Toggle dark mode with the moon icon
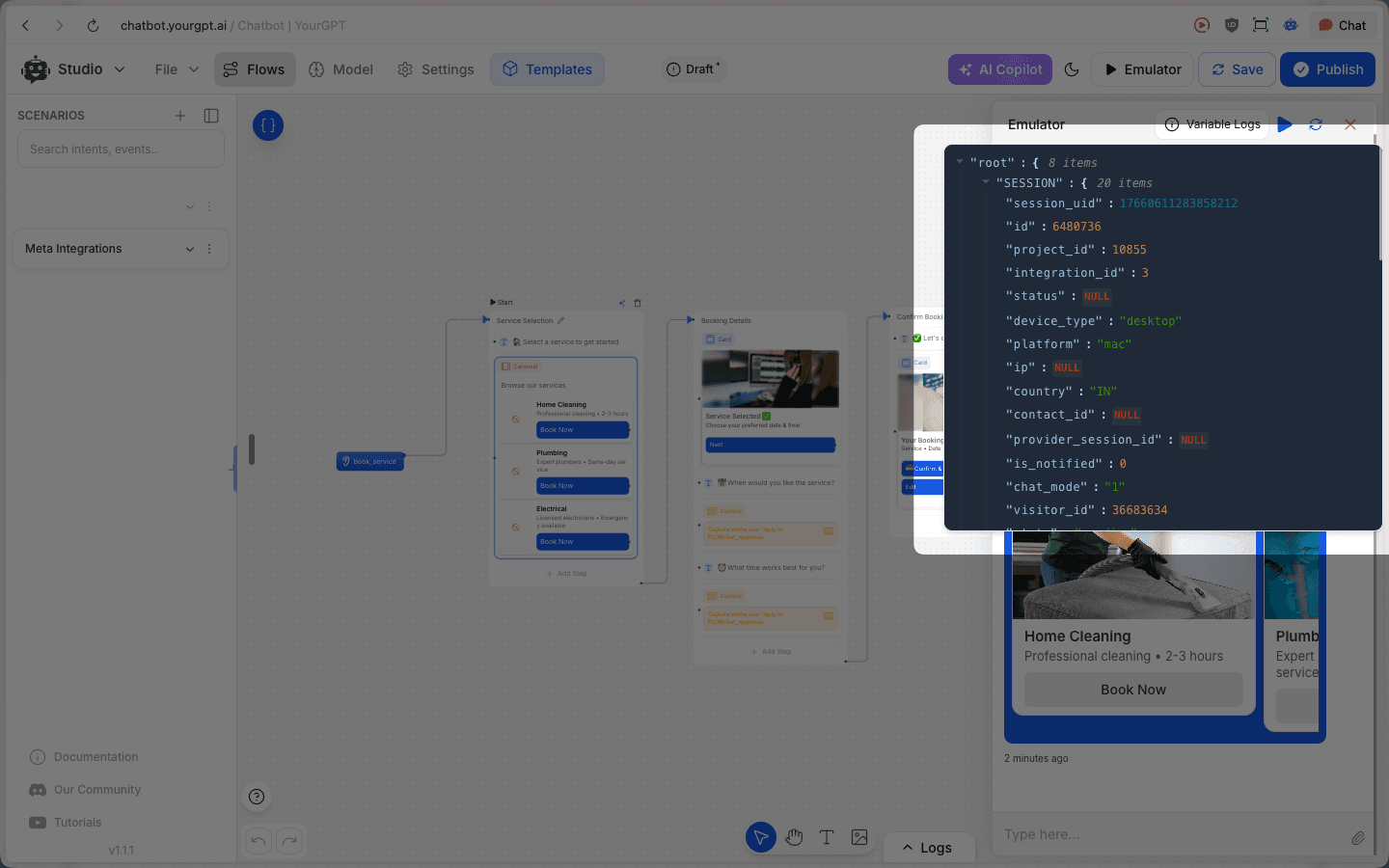Screen dimensions: 1389x868 point(1072,68)
